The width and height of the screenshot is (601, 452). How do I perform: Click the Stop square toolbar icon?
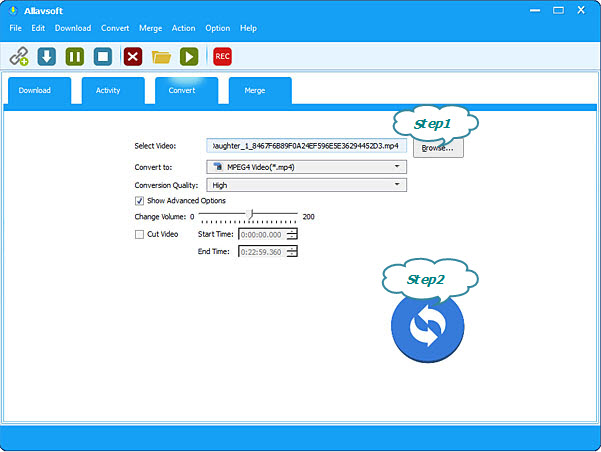pos(103,56)
